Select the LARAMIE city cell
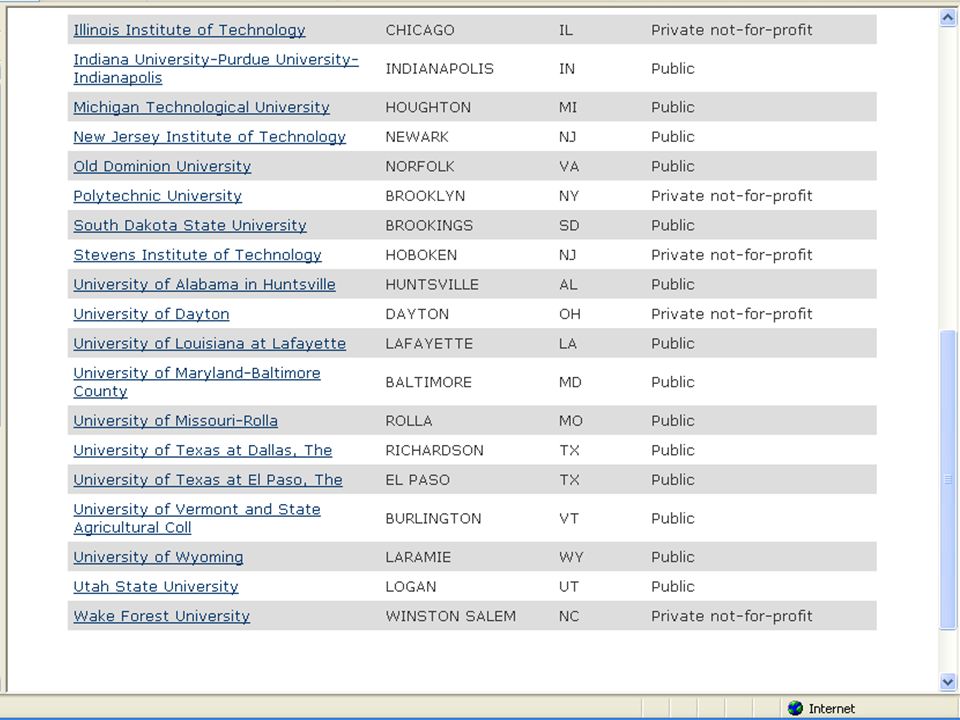960x720 pixels. coord(418,557)
